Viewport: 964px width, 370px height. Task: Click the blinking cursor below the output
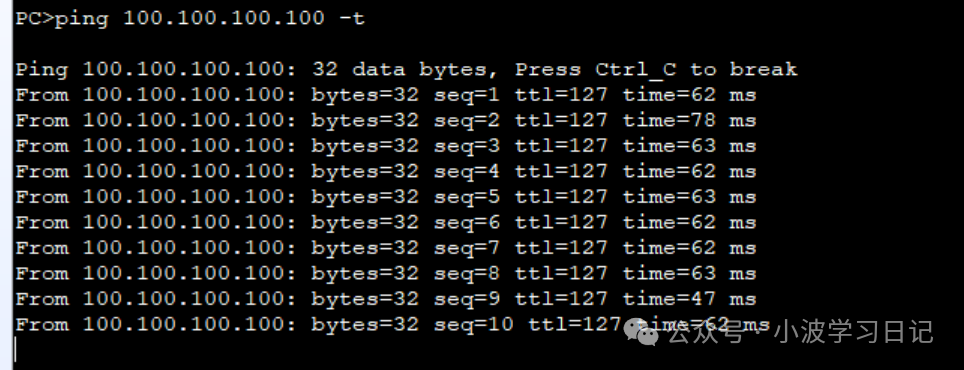[x=15, y=349]
